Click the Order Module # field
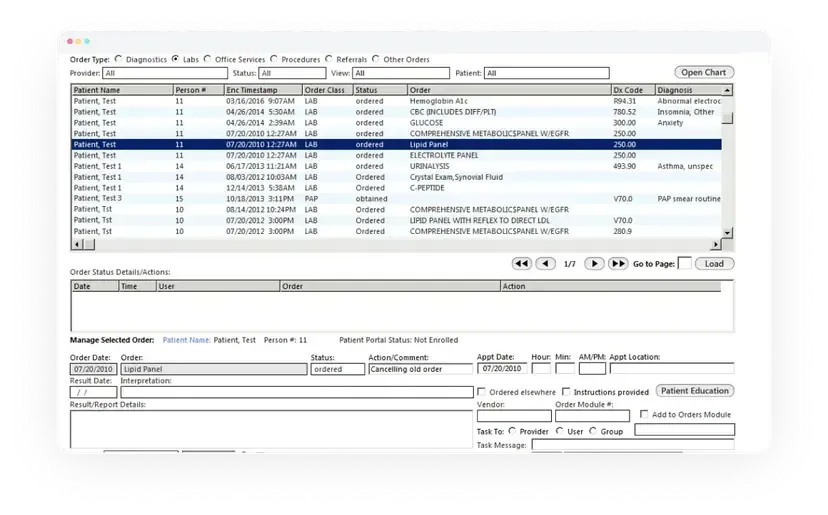The image size is (828, 515). [592, 416]
